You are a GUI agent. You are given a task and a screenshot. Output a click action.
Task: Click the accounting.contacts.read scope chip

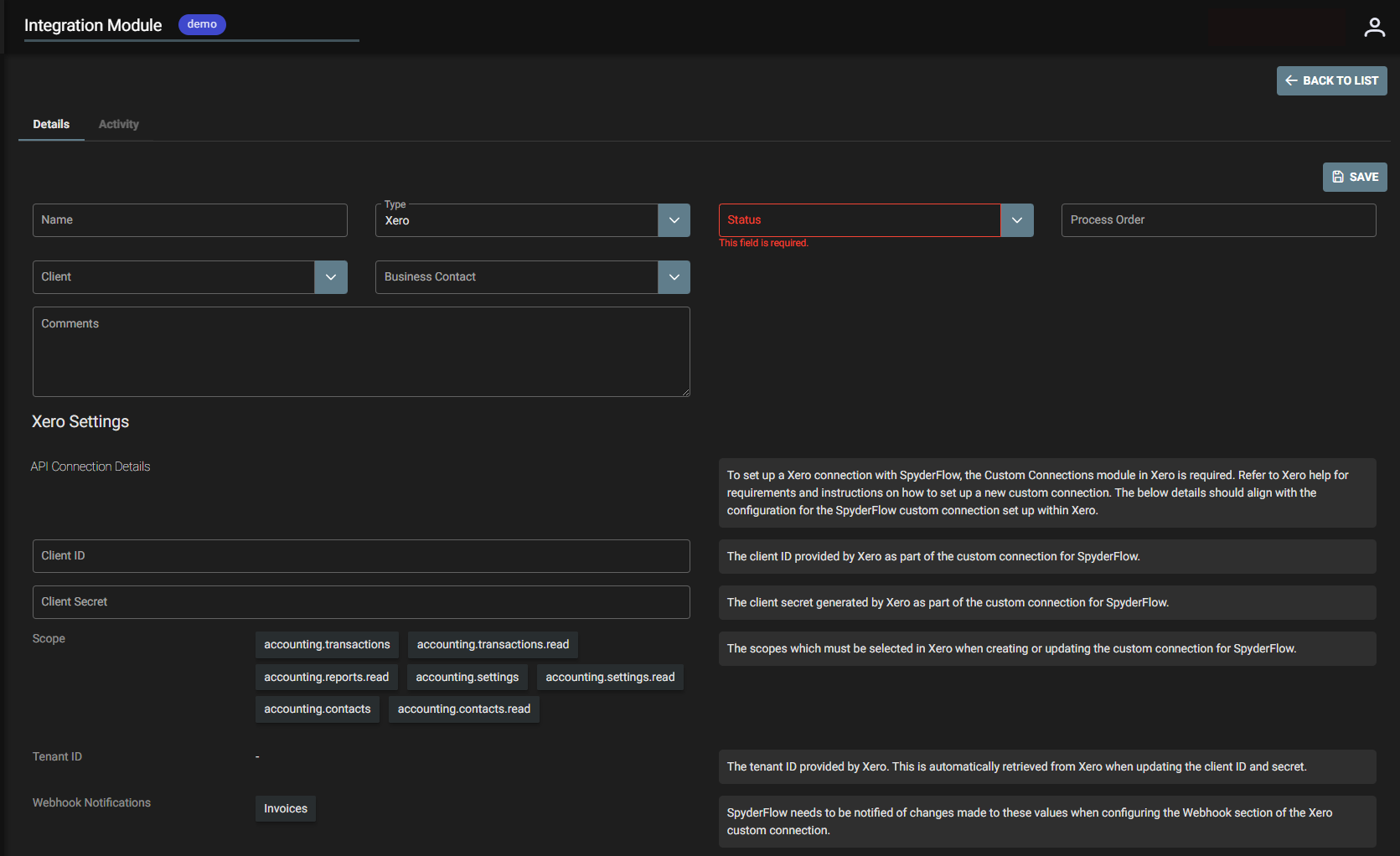coord(463,709)
